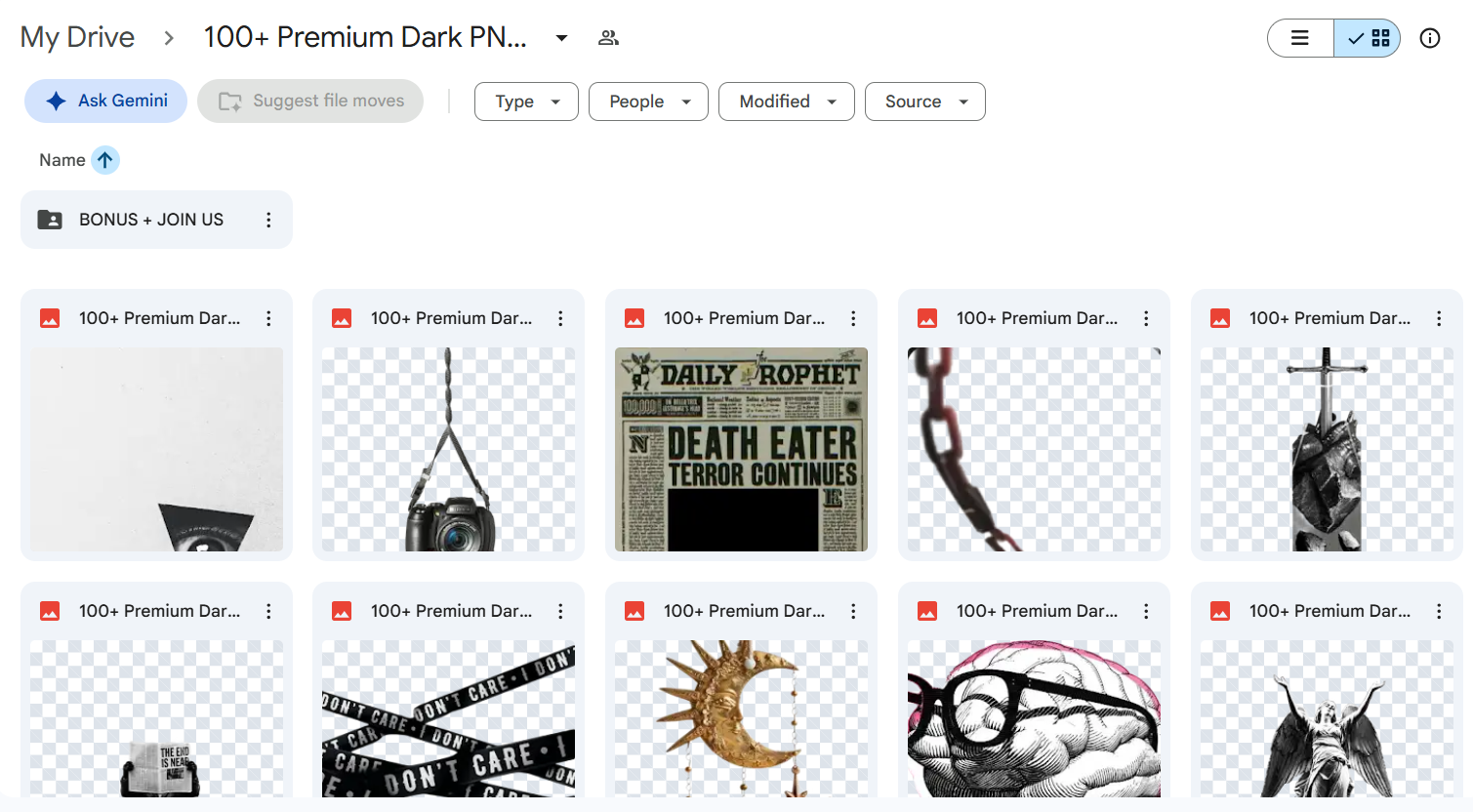Click the image file icon on angel statue card
Viewport: 1473px width, 812px height.
click(1220, 611)
